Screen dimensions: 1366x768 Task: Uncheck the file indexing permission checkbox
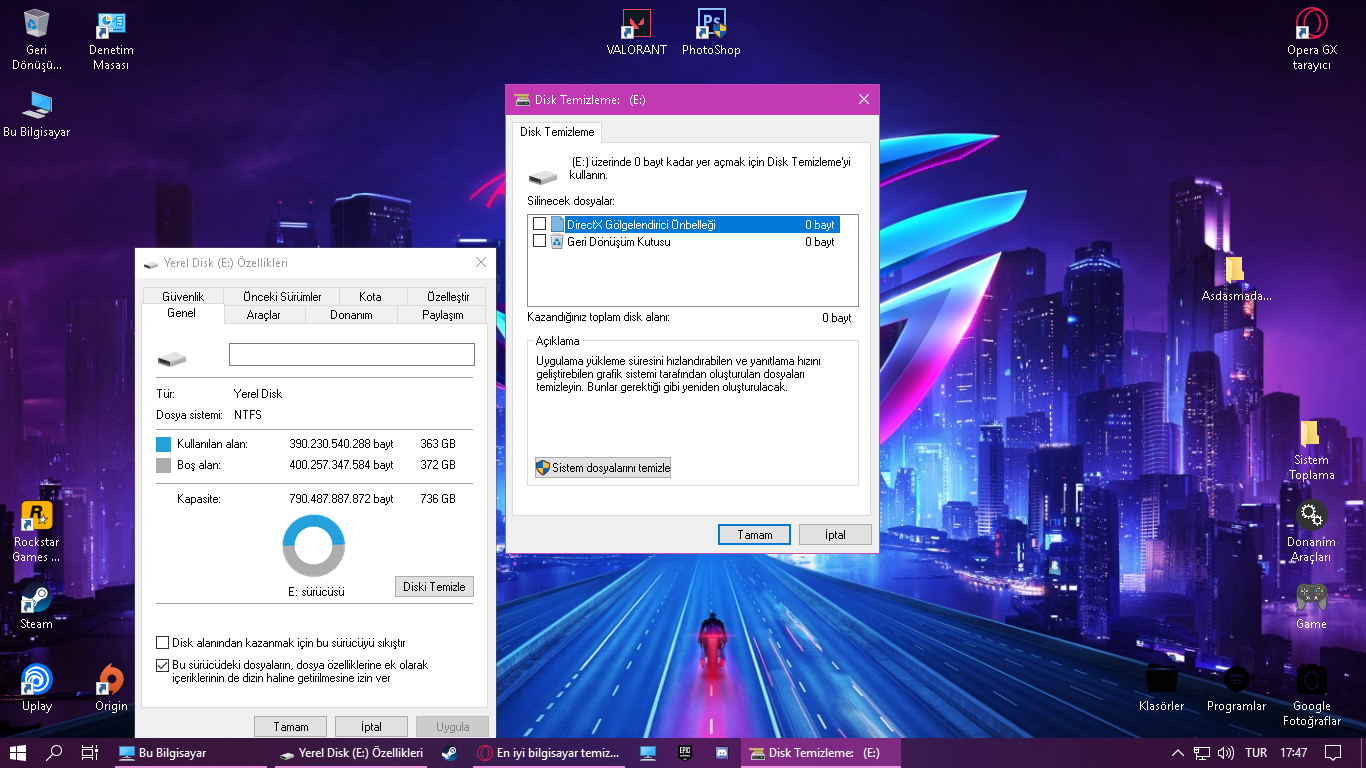[x=163, y=665]
